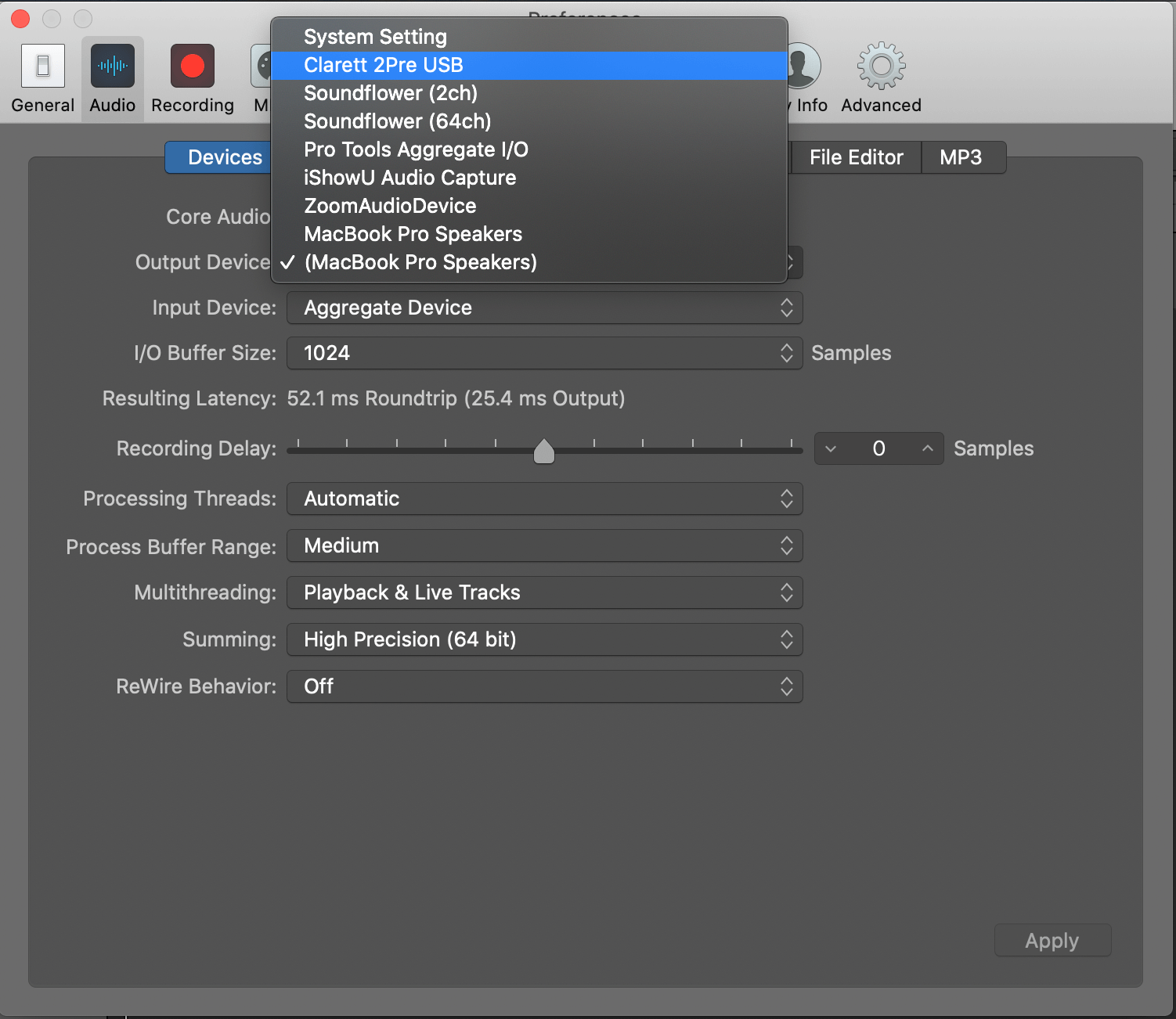The image size is (1176, 1019).
Task: Open the Input Device dropdown
Action: [544, 308]
